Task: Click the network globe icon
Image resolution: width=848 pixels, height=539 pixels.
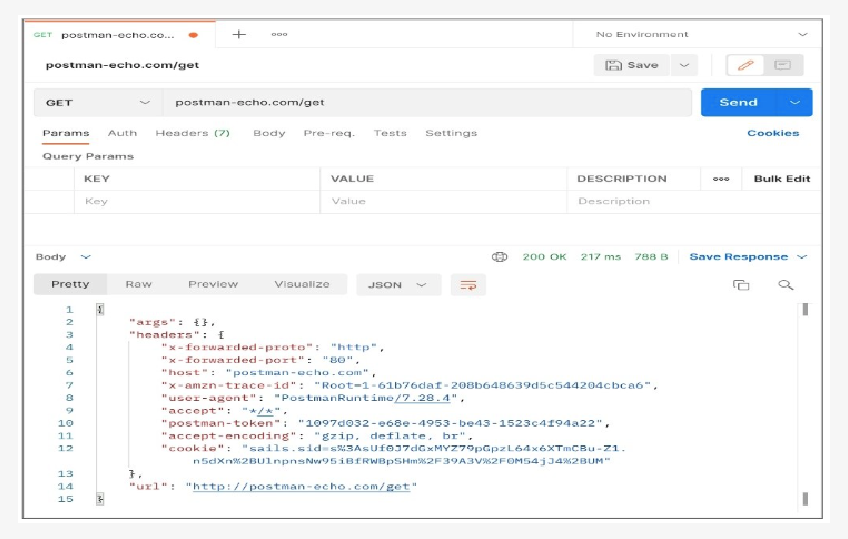Action: 499,257
